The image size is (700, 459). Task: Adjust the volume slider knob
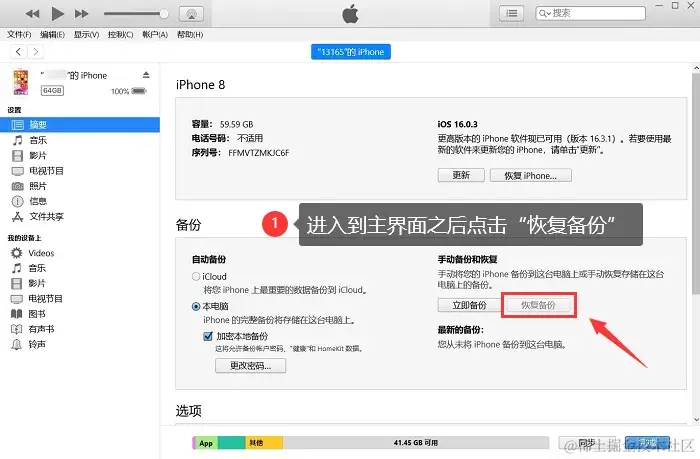164,14
